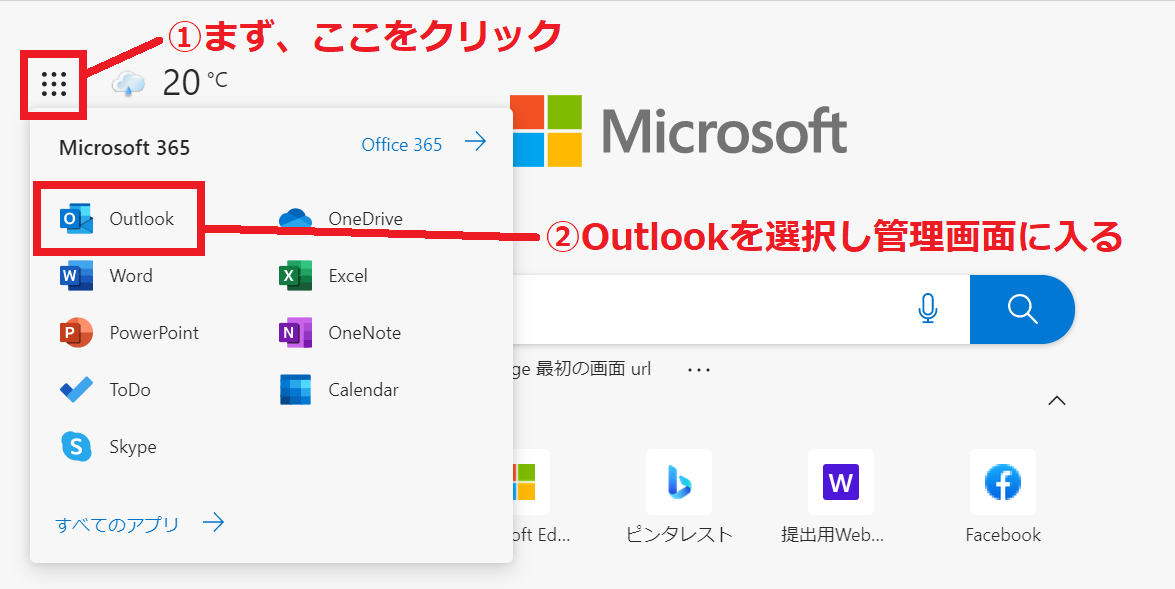
Task: Click the weather cloud icon
Action: click(129, 83)
